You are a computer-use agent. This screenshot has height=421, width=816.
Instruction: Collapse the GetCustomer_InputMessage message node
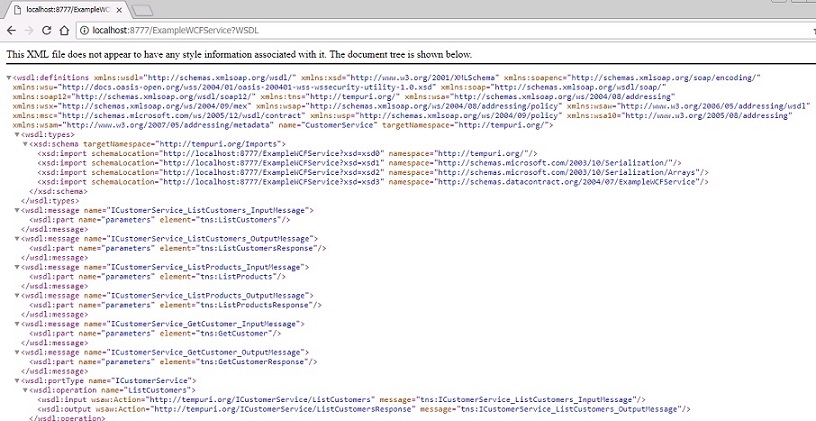[17, 324]
